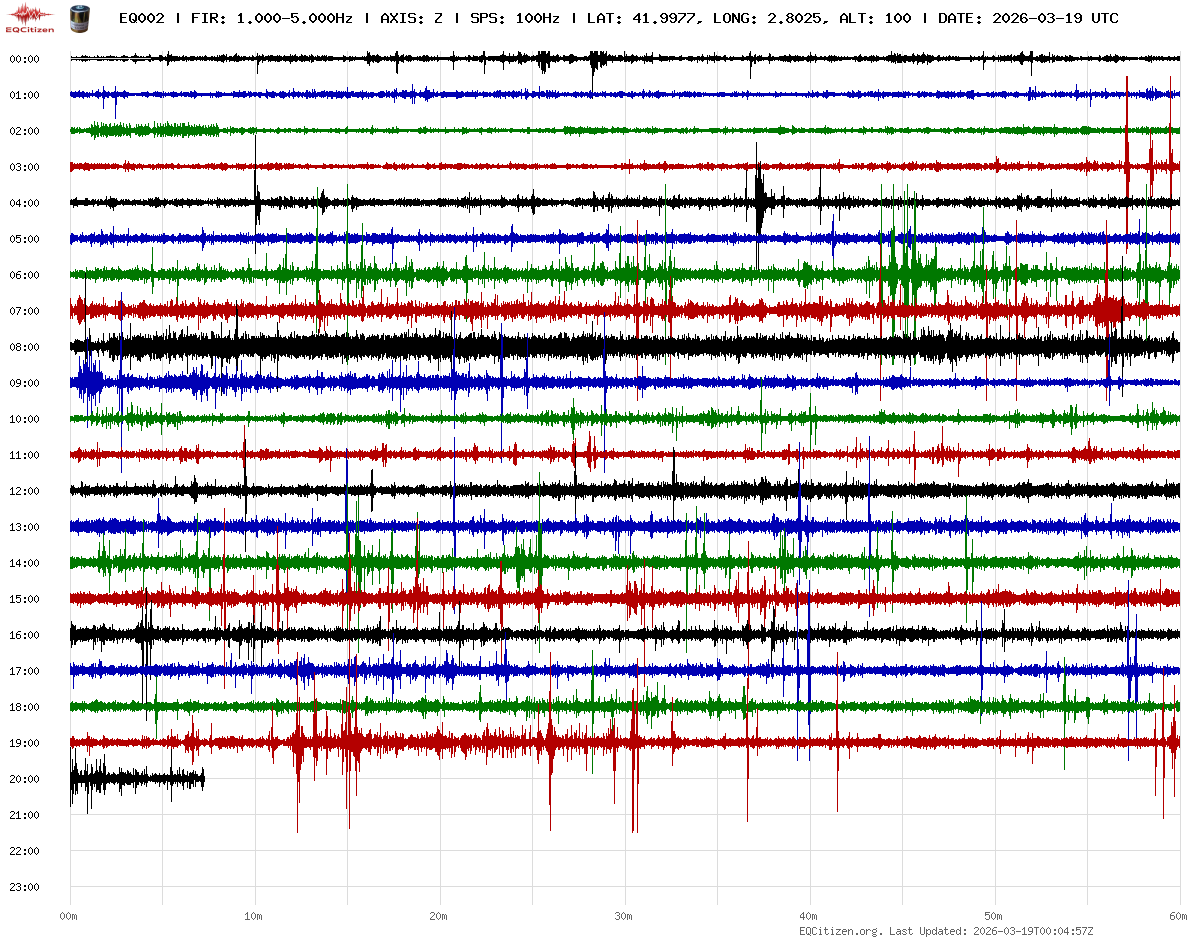
Task: Click the end of the black 20:00 trace
Action: coord(203,778)
